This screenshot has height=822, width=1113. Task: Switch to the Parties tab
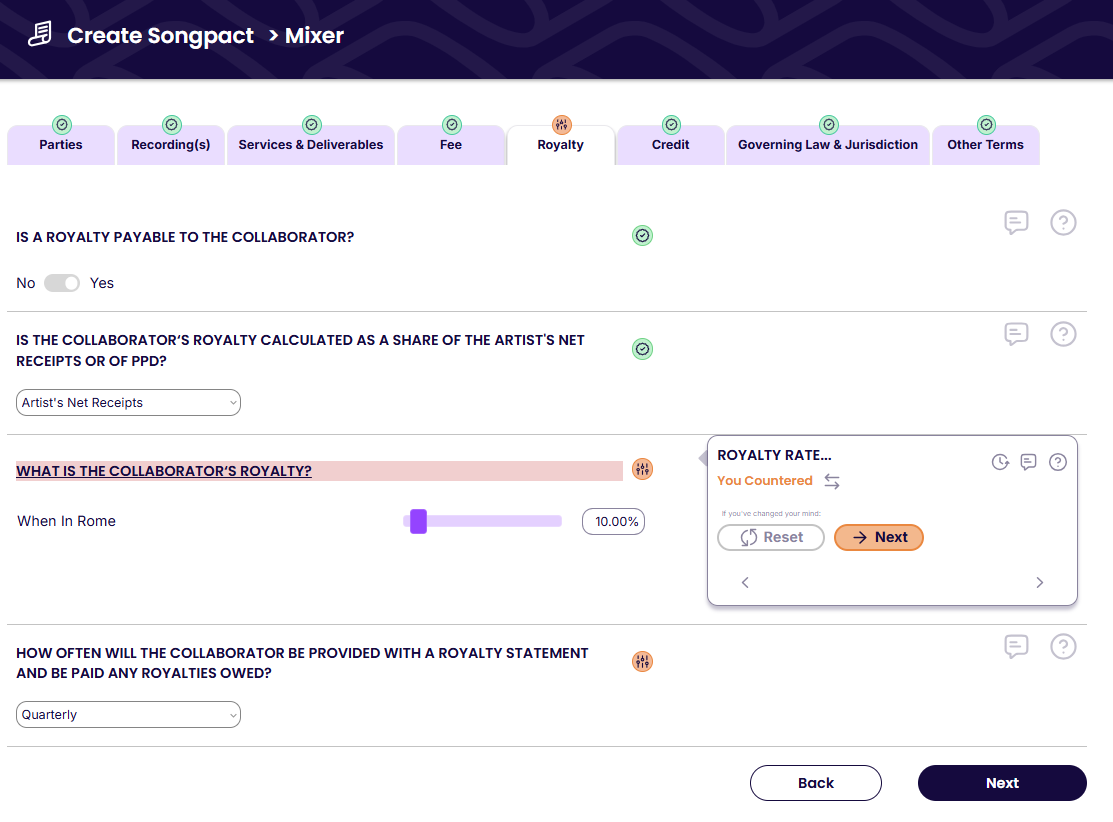click(61, 145)
